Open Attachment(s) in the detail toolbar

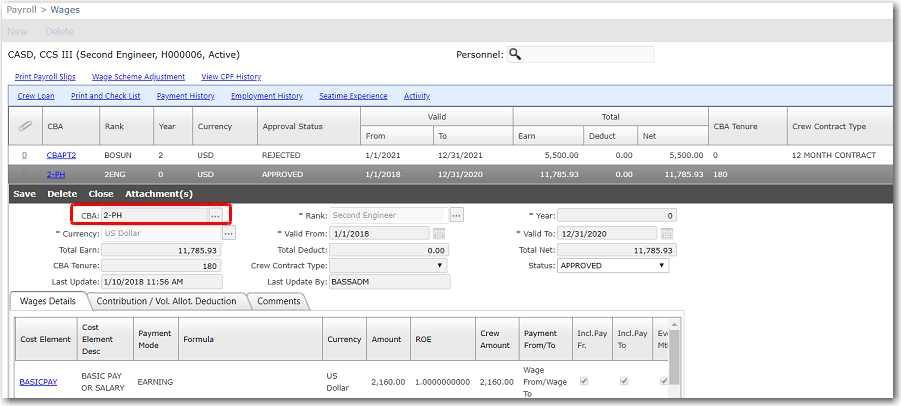click(x=159, y=194)
